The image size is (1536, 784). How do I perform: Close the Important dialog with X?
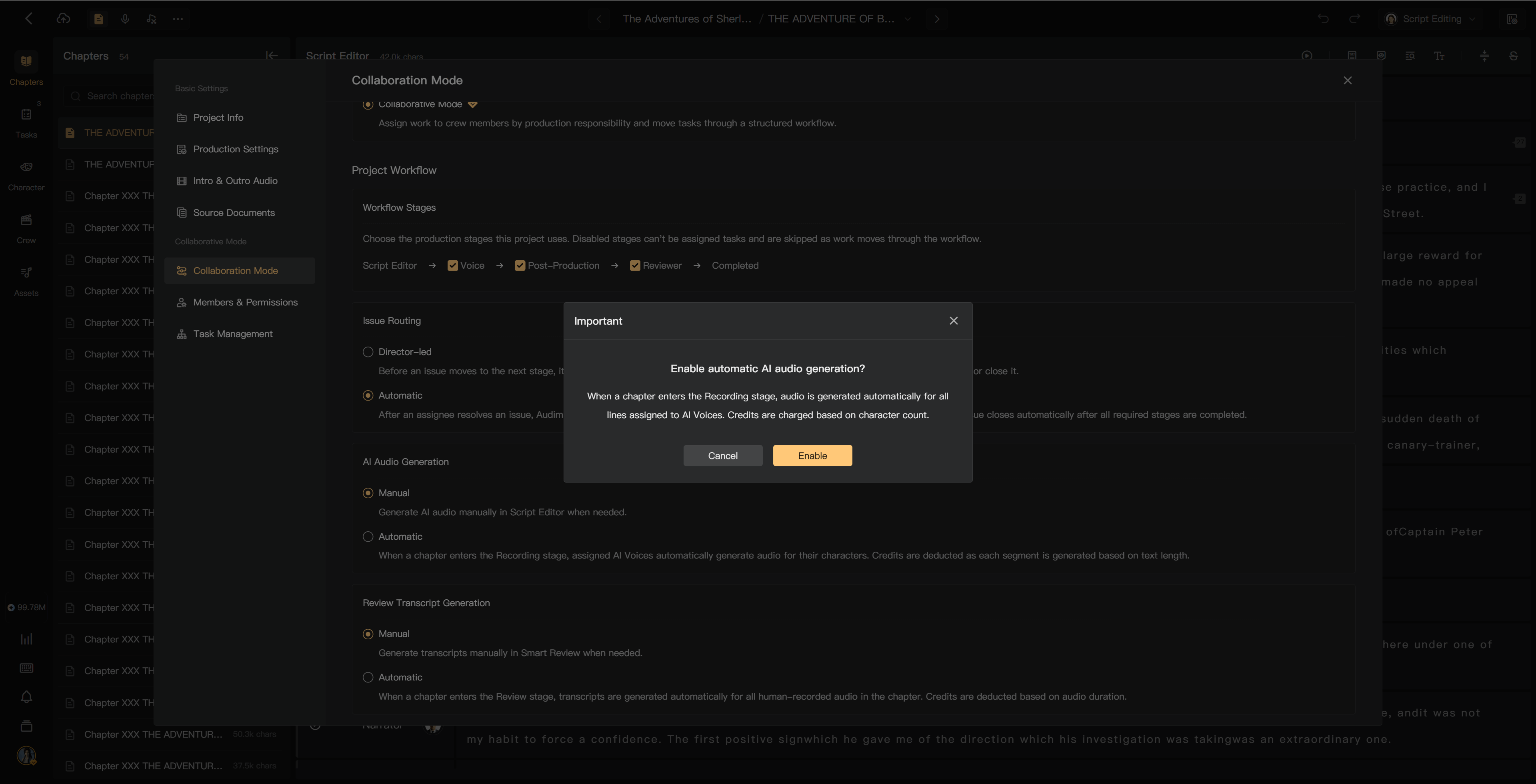(954, 321)
